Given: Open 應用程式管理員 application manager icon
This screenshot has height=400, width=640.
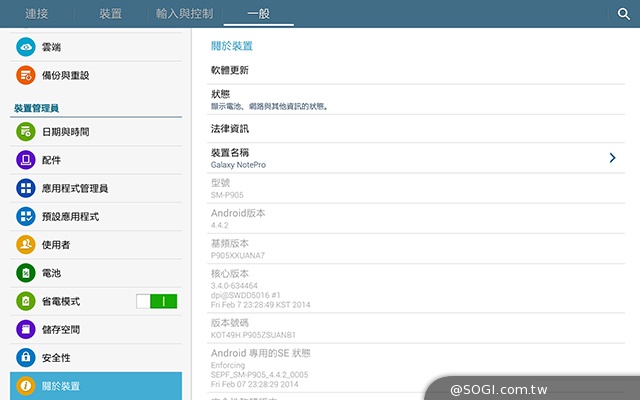Looking at the screenshot, I should pos(26,188).
